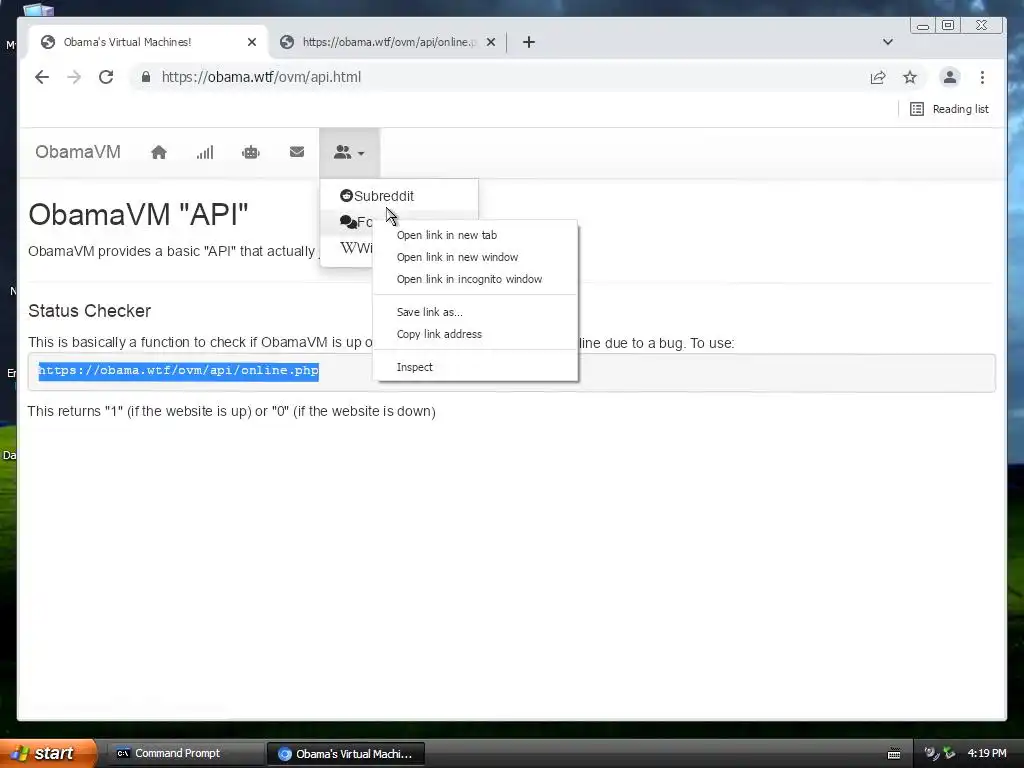The height and width of the screenshot is (768, 1024).
Task: Open the Reading list panel
Action: pyautogui.click(x=949, y=109)
